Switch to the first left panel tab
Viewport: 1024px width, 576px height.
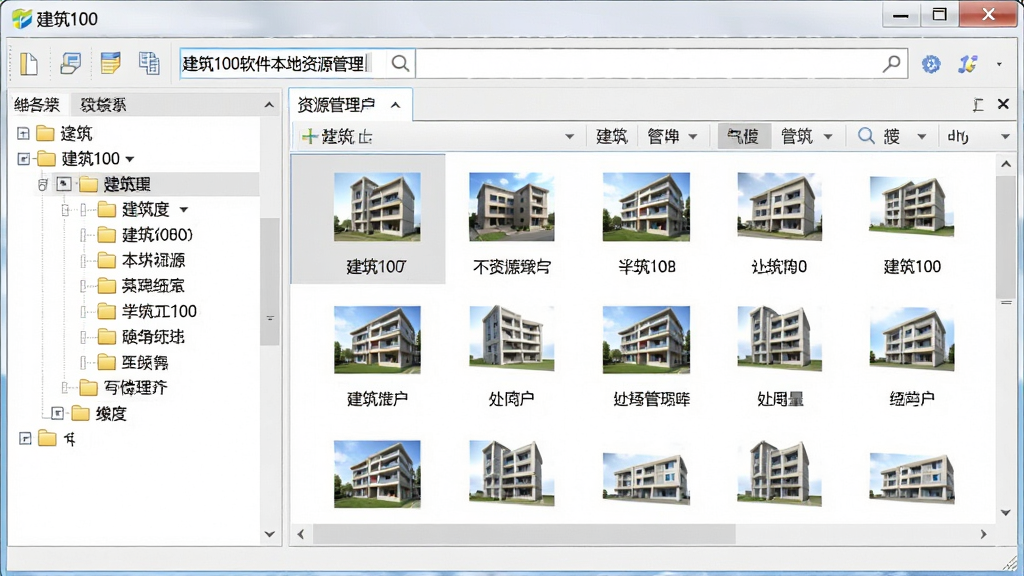click(37, 104)
